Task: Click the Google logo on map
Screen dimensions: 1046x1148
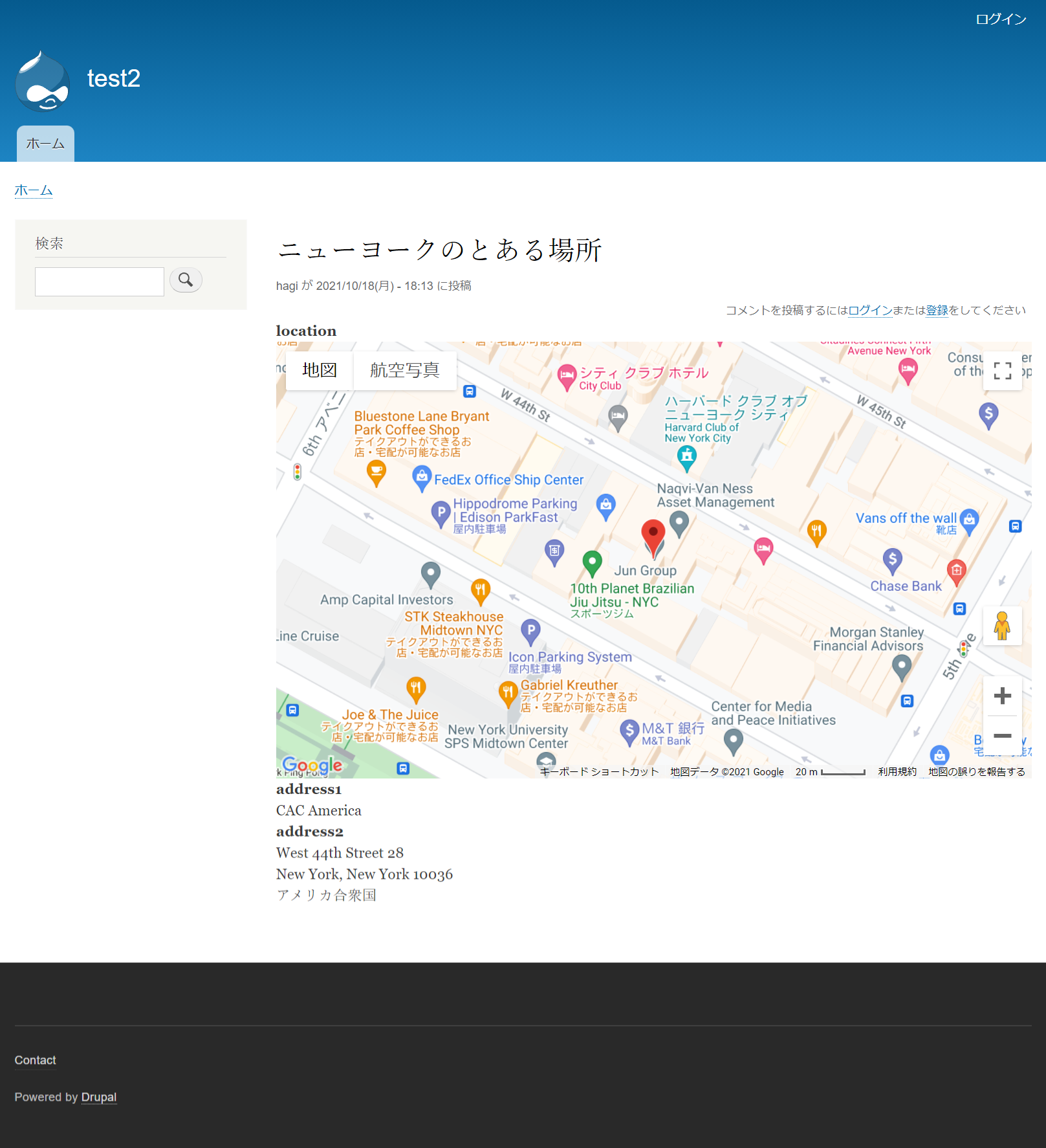Action: [x=312, y=765]
